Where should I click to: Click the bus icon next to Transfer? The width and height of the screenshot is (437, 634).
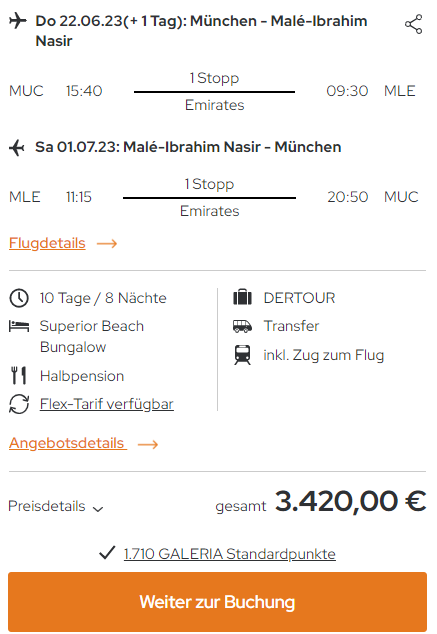pos(243,326)
